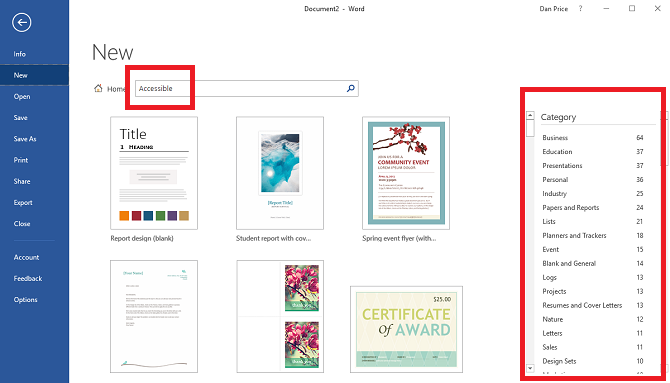Filter by Letters category
Viewport: 670px width, 383px height.
tap(593, 333)
